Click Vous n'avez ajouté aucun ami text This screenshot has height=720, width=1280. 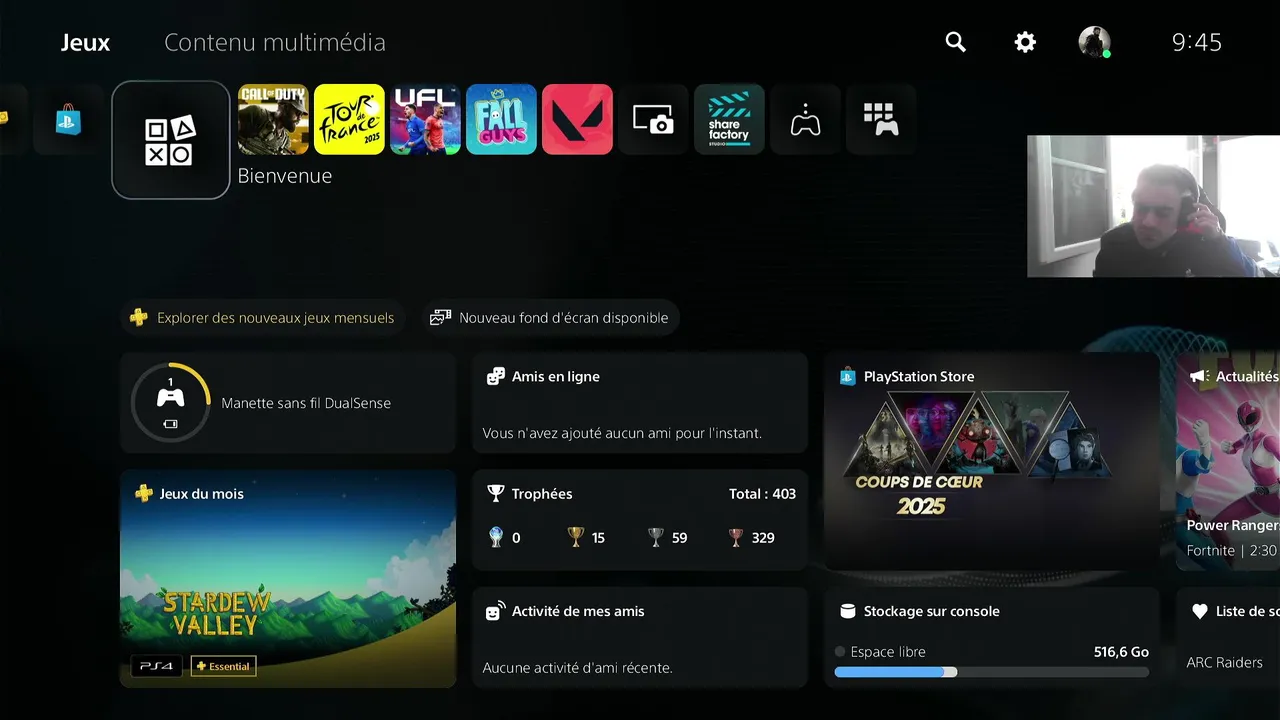coord(622,433)
